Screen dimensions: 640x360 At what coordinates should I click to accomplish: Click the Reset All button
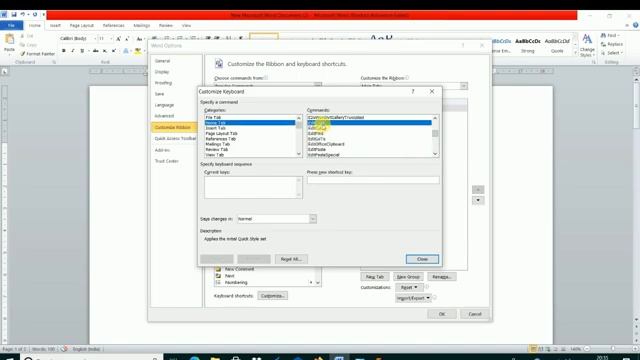(x=291, y=259)
